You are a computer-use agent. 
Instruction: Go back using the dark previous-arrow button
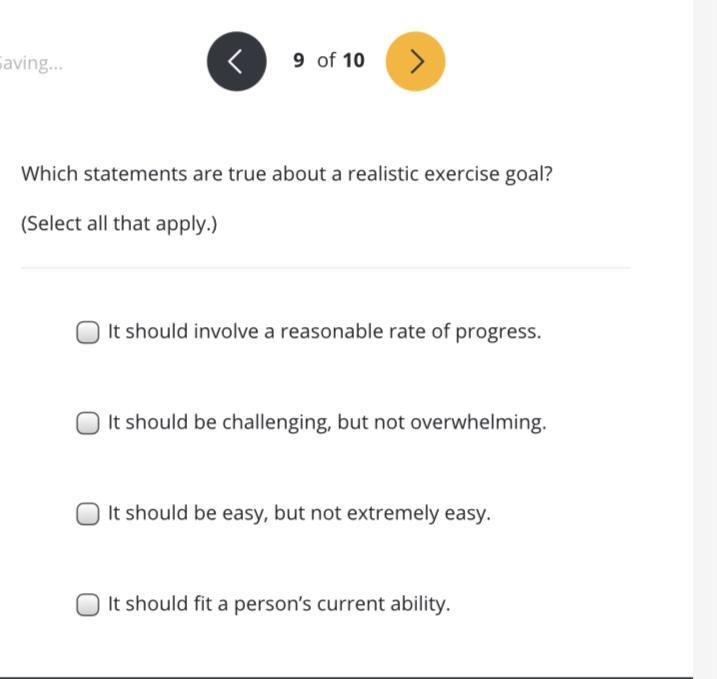[237, 61]
